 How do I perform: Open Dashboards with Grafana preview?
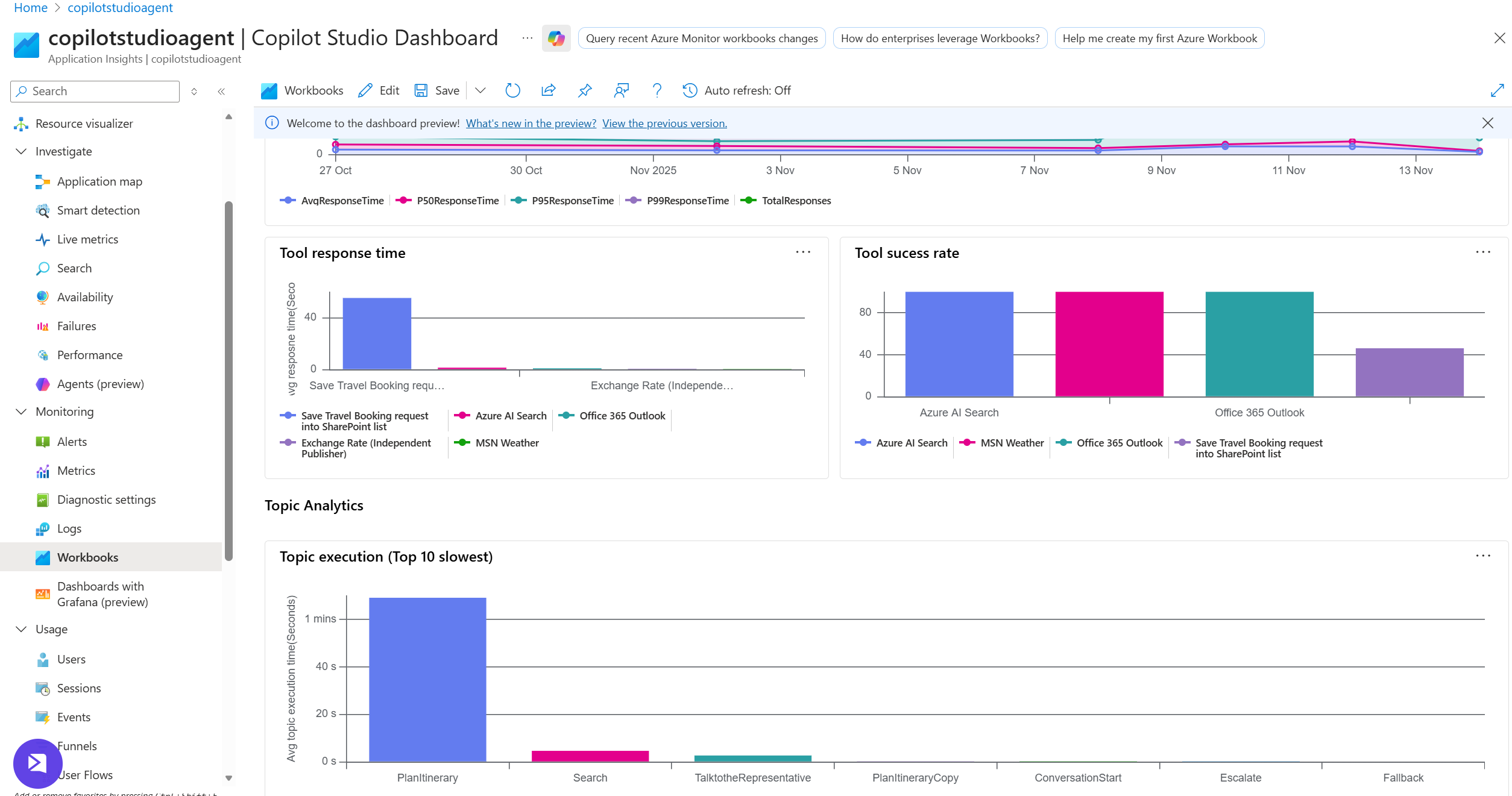101,594
